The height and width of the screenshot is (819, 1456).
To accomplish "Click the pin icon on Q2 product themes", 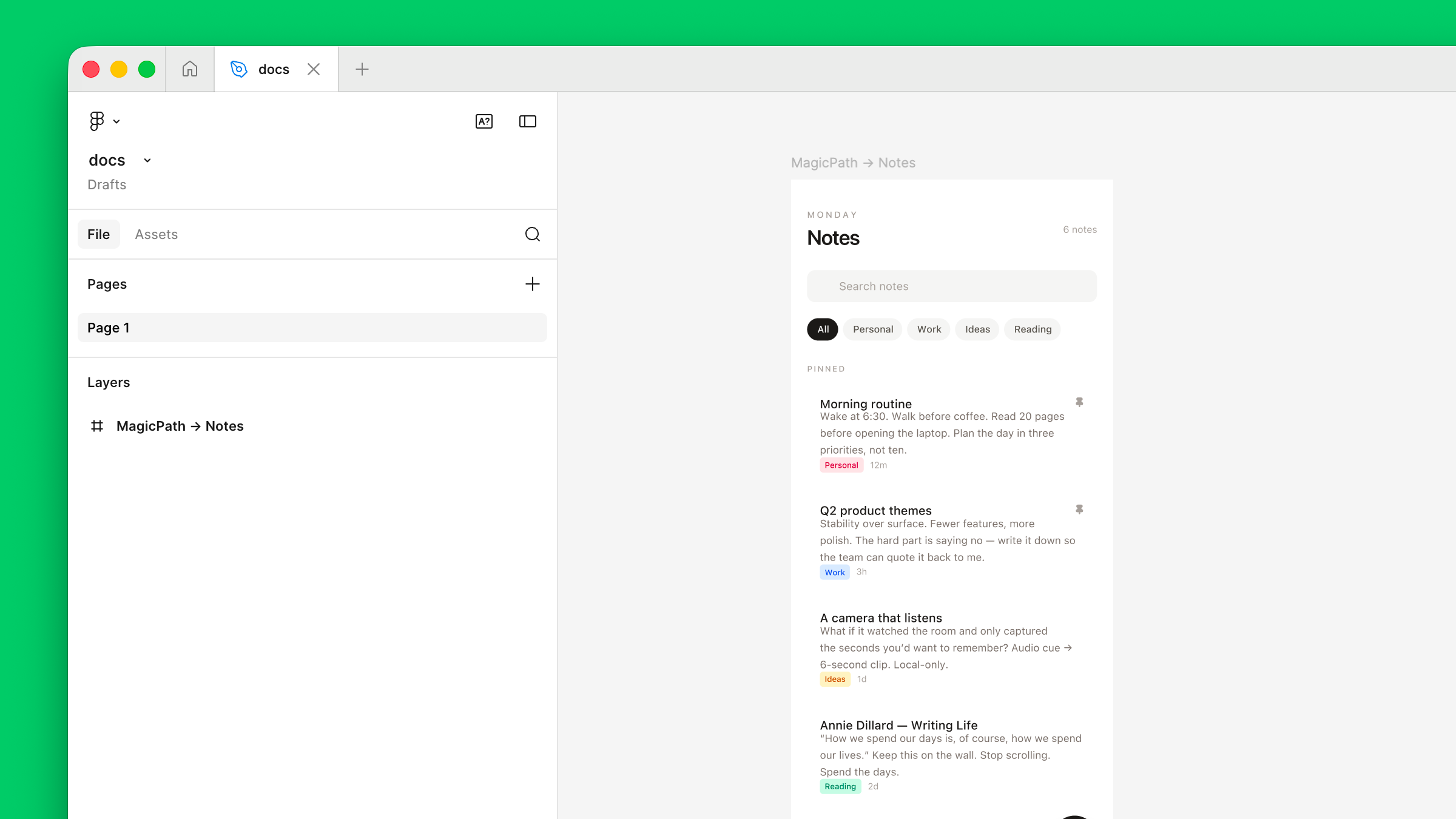I will 1079,510.
